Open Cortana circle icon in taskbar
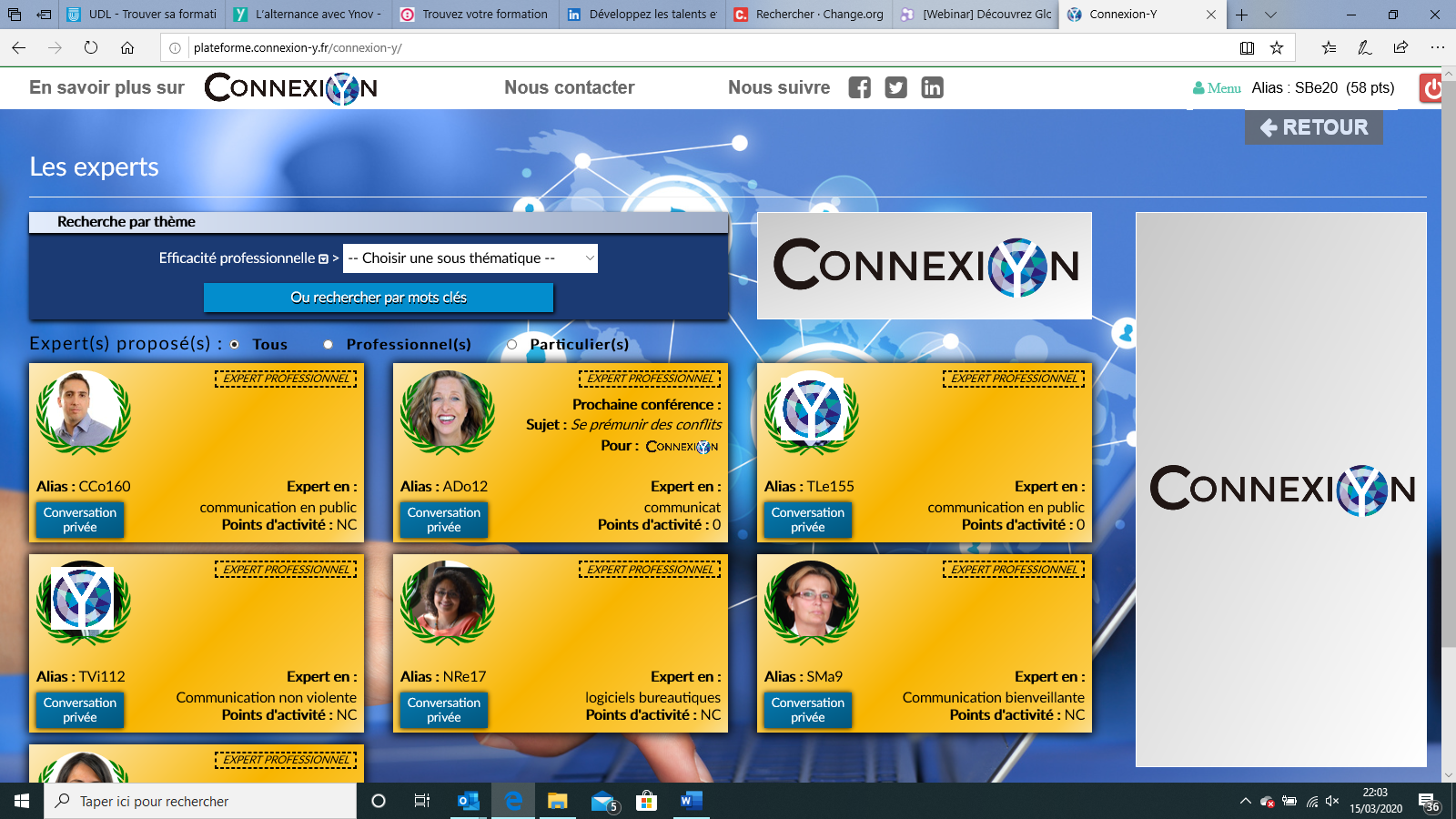Screen dimensions: 1456x819 (379, 801)
